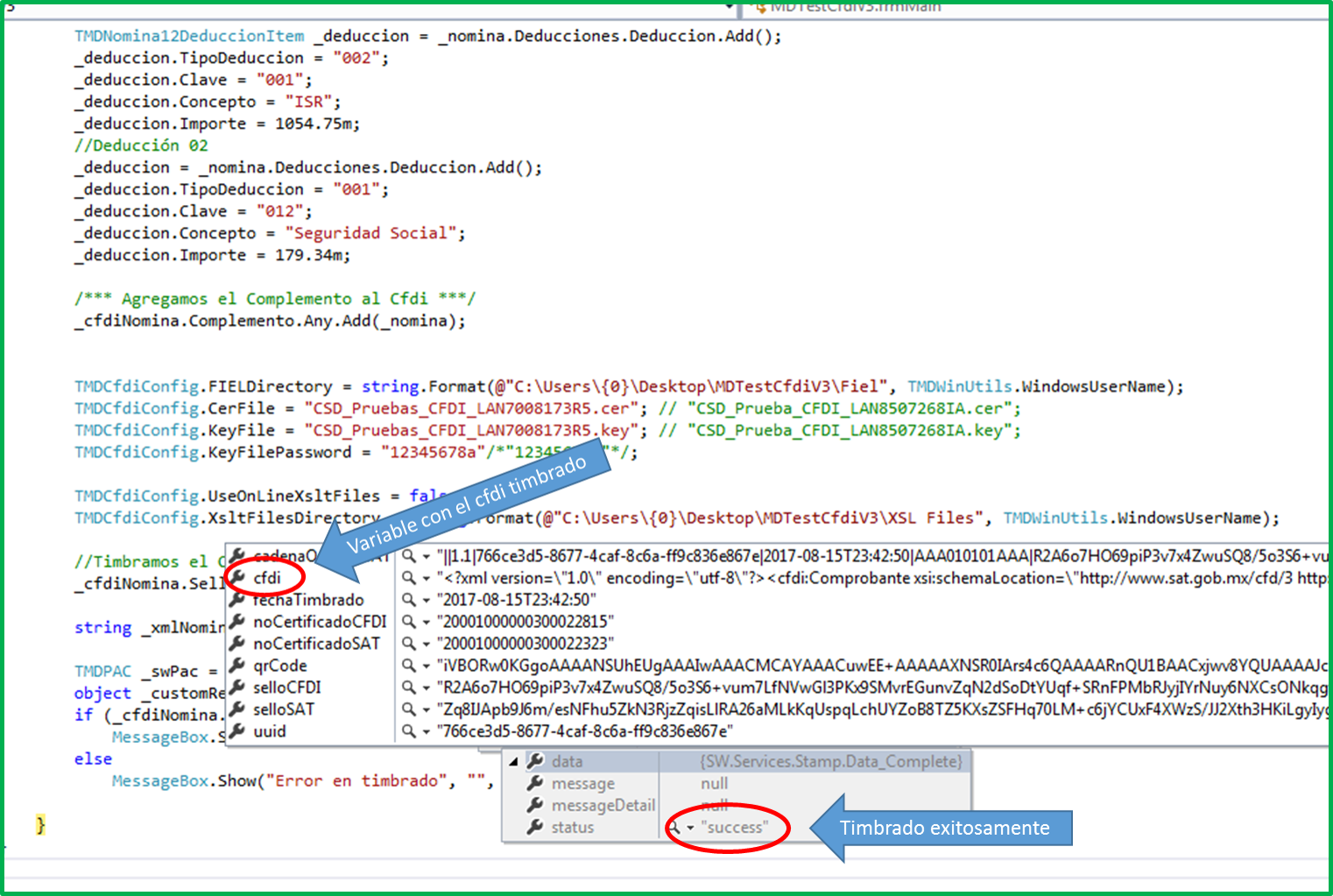Expand the data property node
The height and width of the screenshot is (896, 1333).
pos(513,761)
